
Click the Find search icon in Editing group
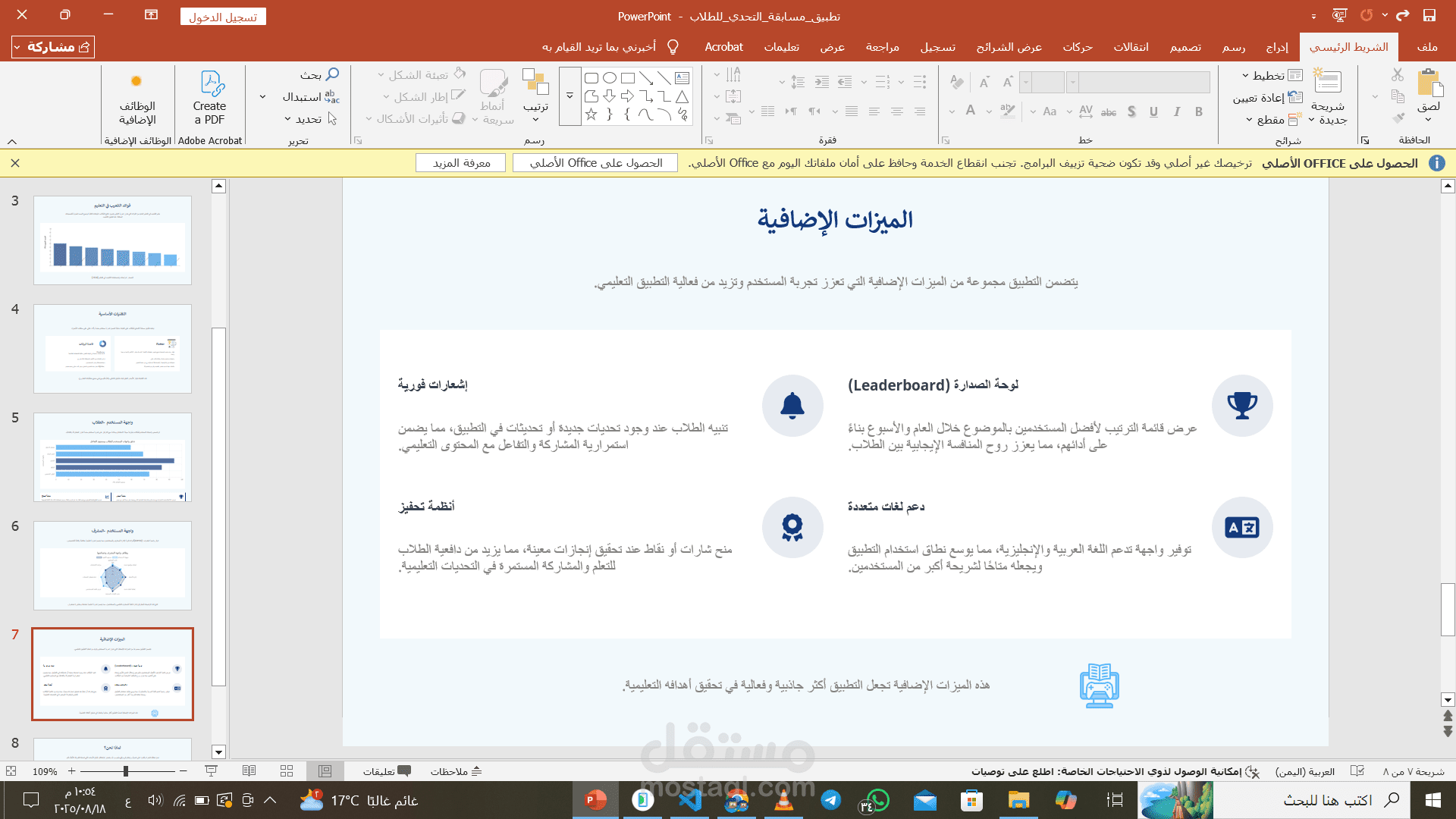pos(332,74)
